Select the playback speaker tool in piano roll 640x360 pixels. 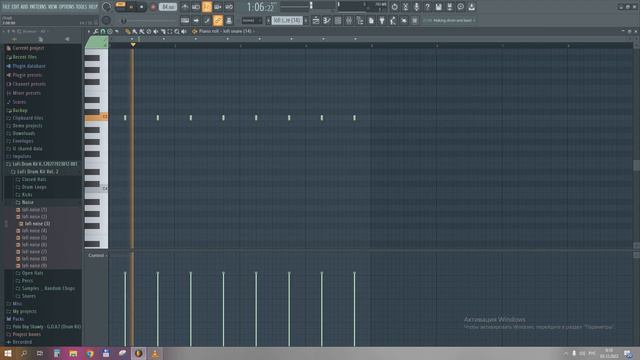[x=184, y=31]
